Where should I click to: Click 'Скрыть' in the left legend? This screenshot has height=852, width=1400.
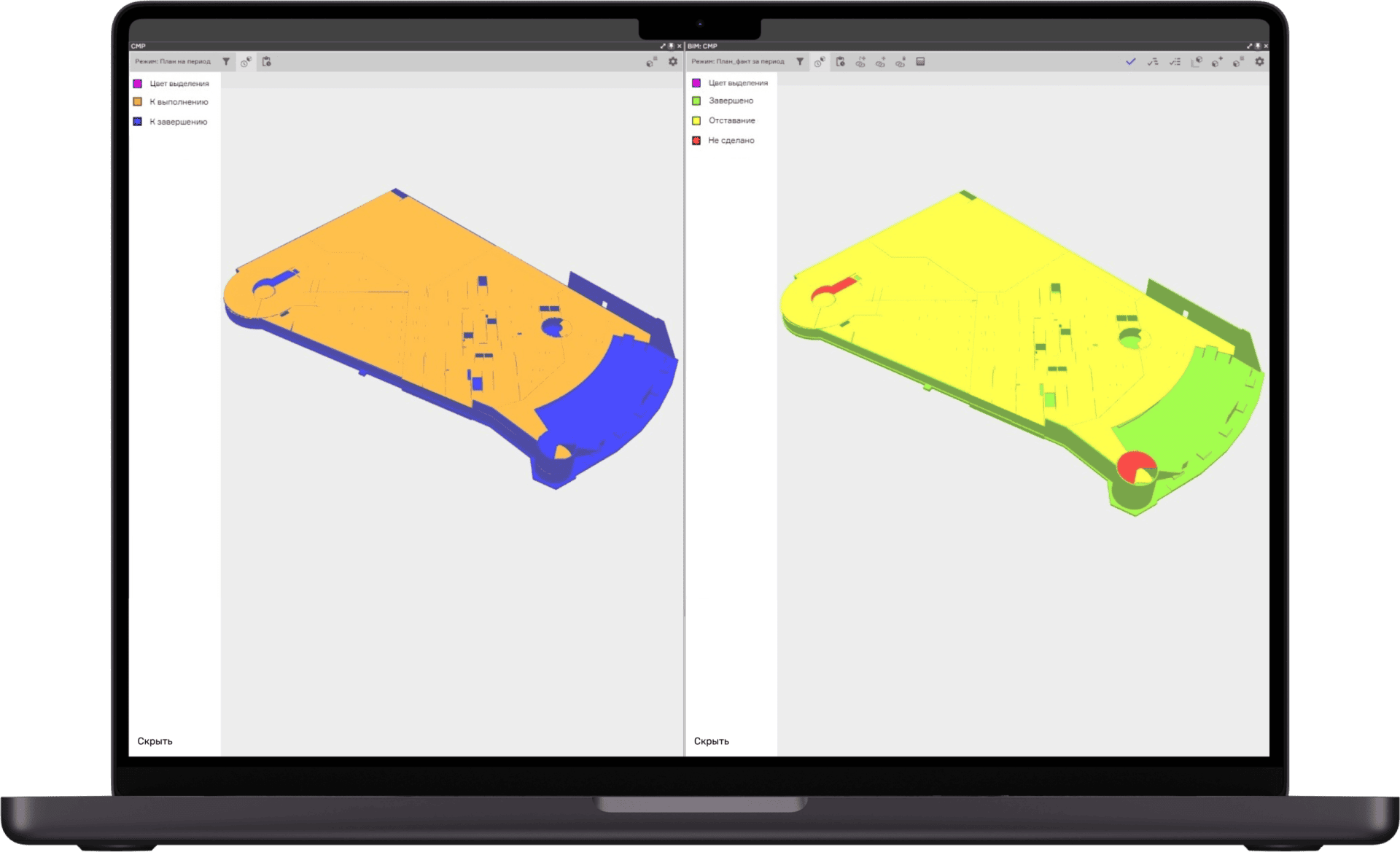[155, 741]
